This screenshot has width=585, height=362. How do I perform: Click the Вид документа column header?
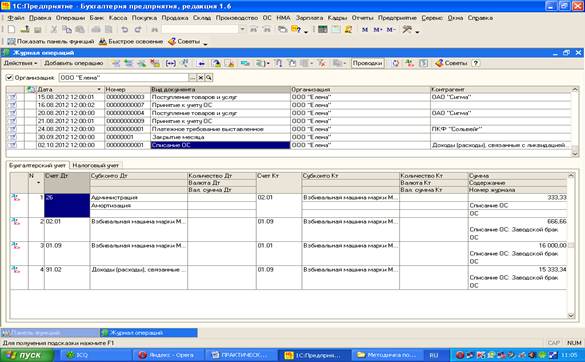pyautogui.click(x=220, y=90)
